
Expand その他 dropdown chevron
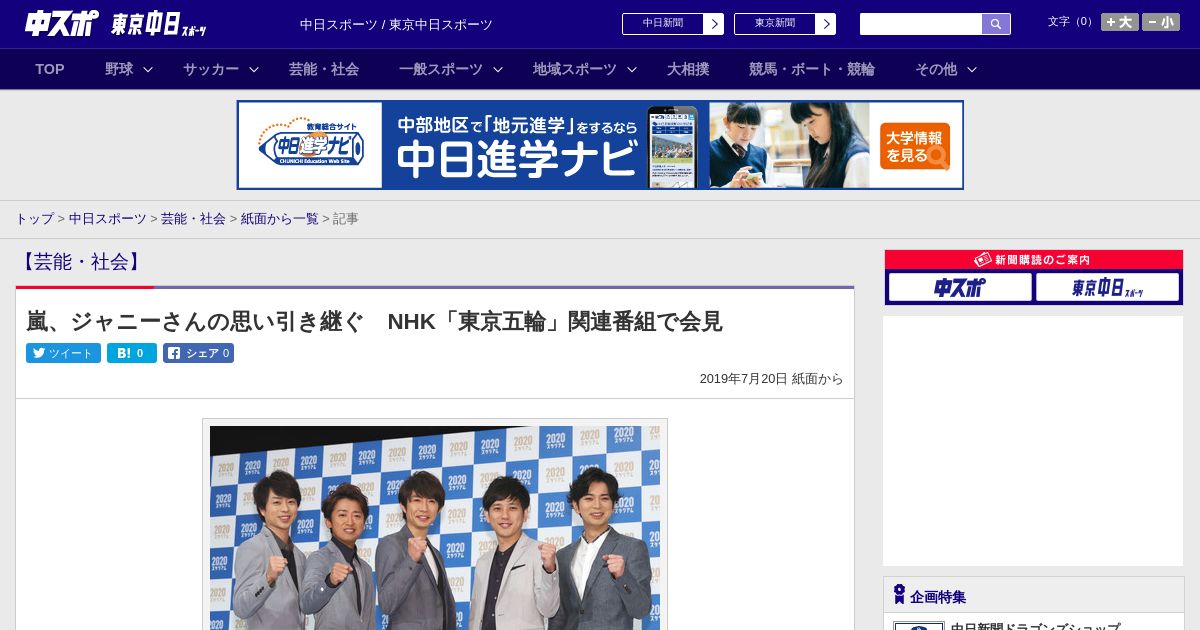[972, 69]
